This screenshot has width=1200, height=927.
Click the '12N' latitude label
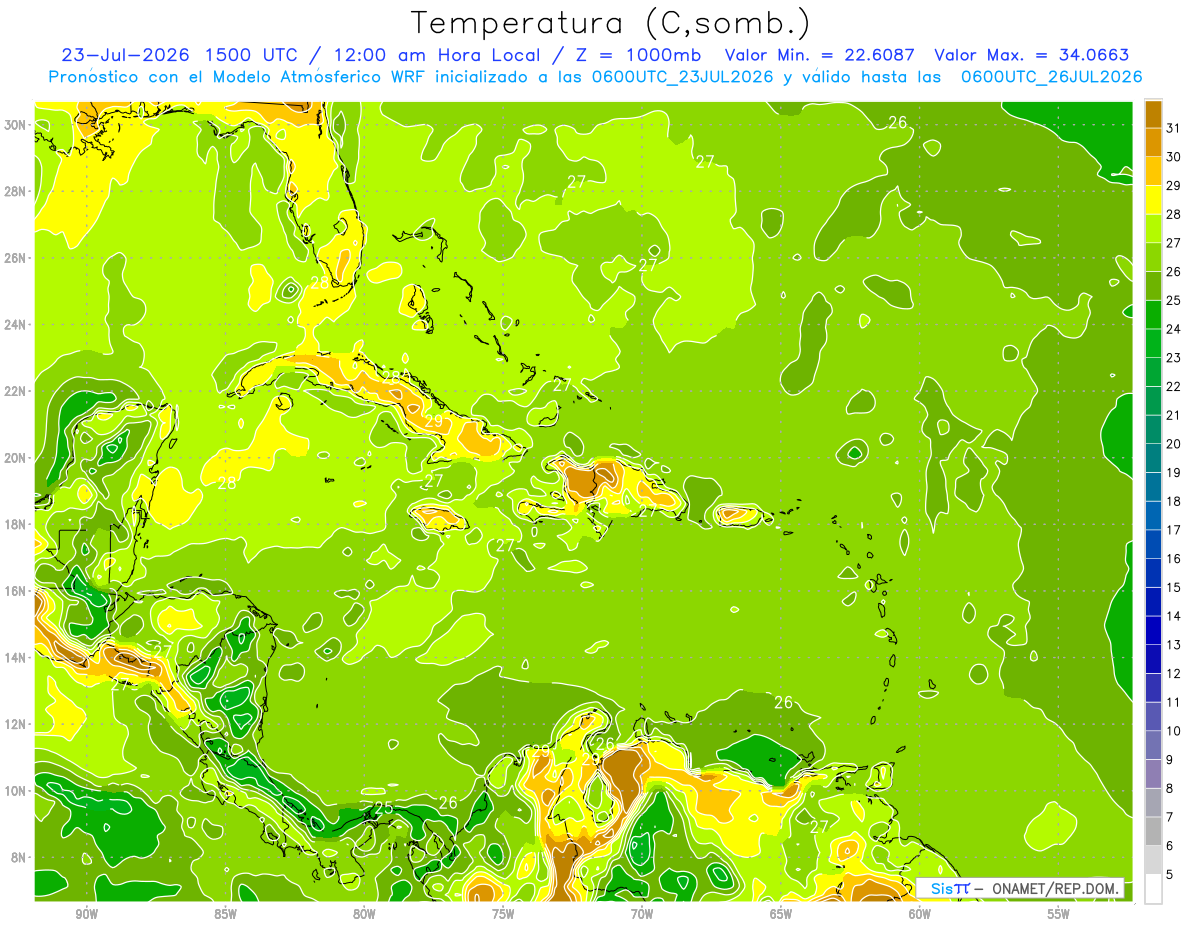[x=17, y=724]
